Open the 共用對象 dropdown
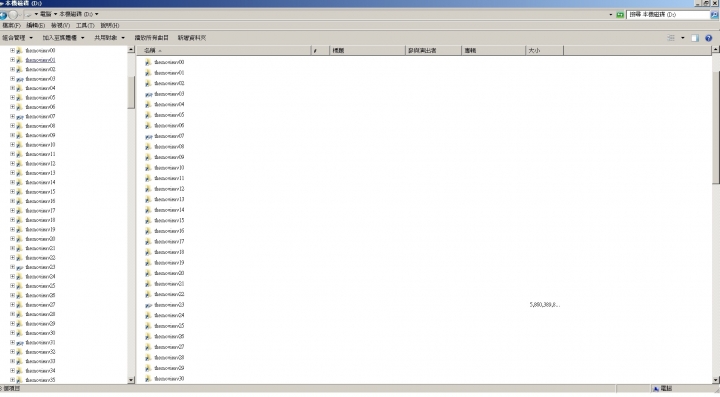This screenshot has height=397, width=720. point(109,38)
